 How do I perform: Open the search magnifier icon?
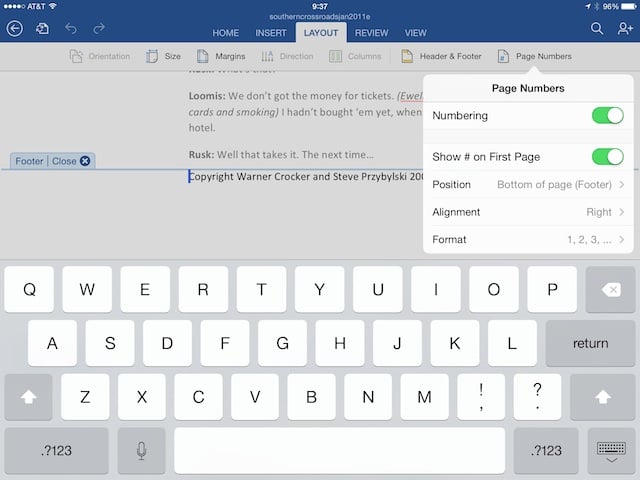coord(597,28)
